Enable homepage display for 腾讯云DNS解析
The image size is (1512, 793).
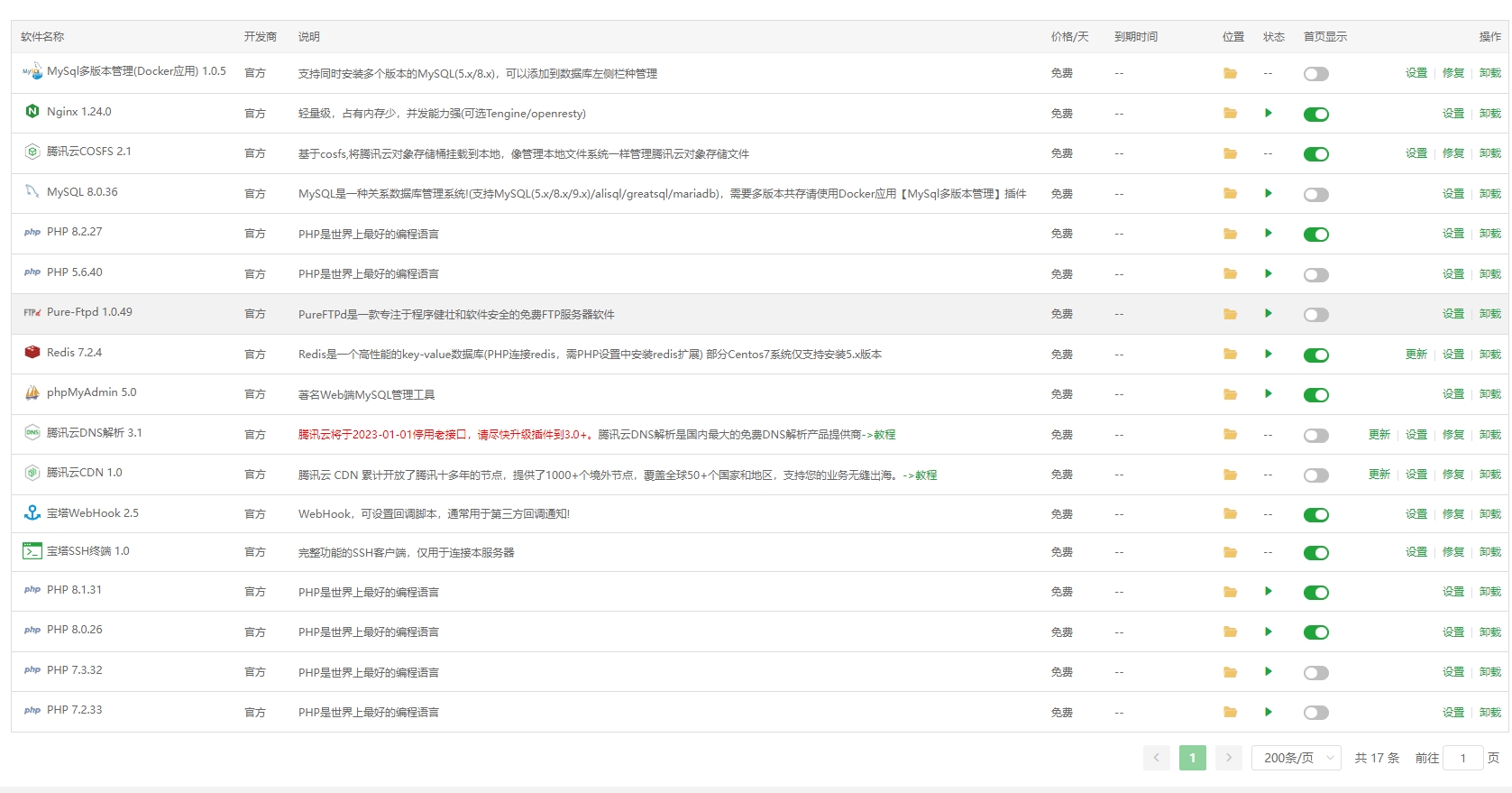point(1316,436)
